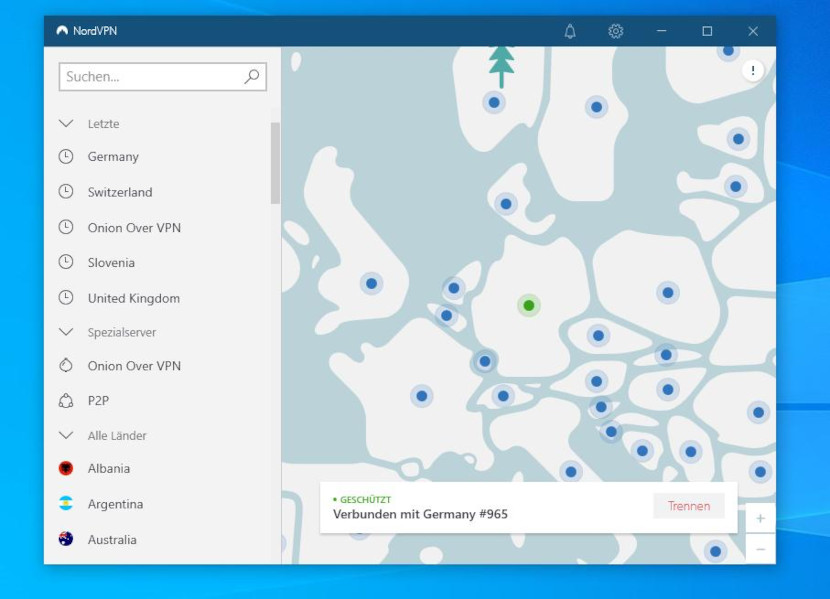
Task: Click the magnifier icon in search box
Action: (252, 76)
